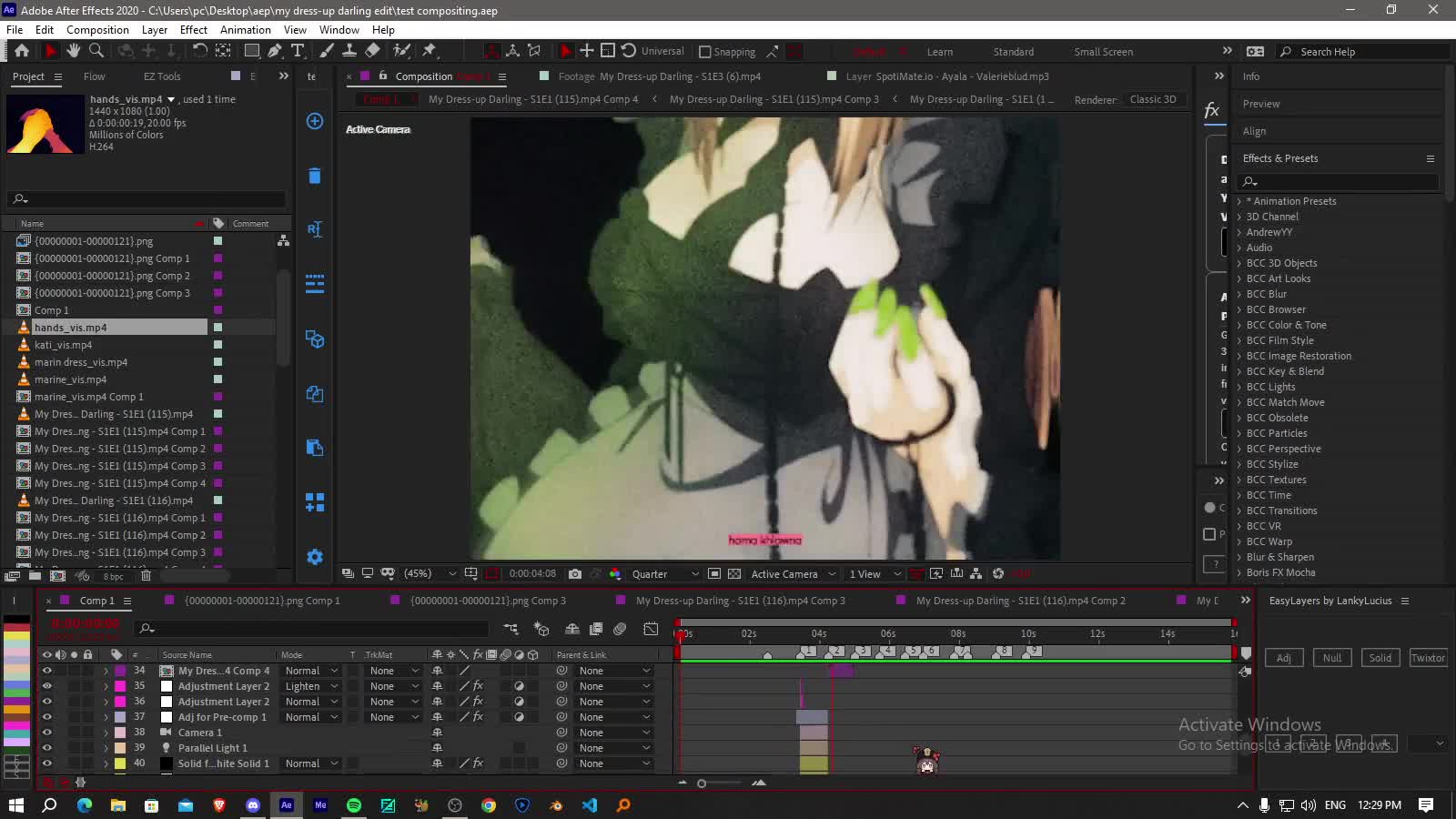Select the Pen tool
Screen dimensions: 1456x819
274,51
